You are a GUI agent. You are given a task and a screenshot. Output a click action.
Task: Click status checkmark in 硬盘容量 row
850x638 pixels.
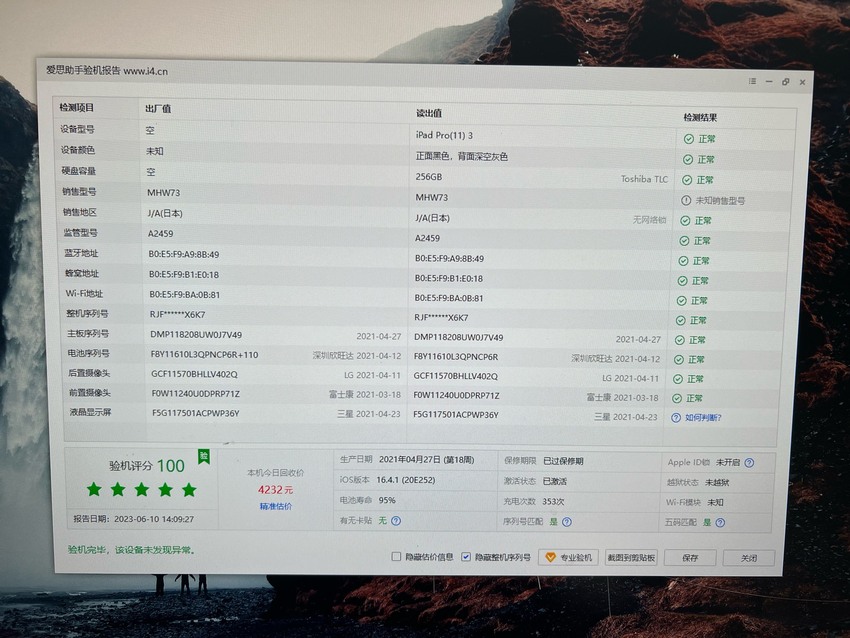[x=687, y=180]
